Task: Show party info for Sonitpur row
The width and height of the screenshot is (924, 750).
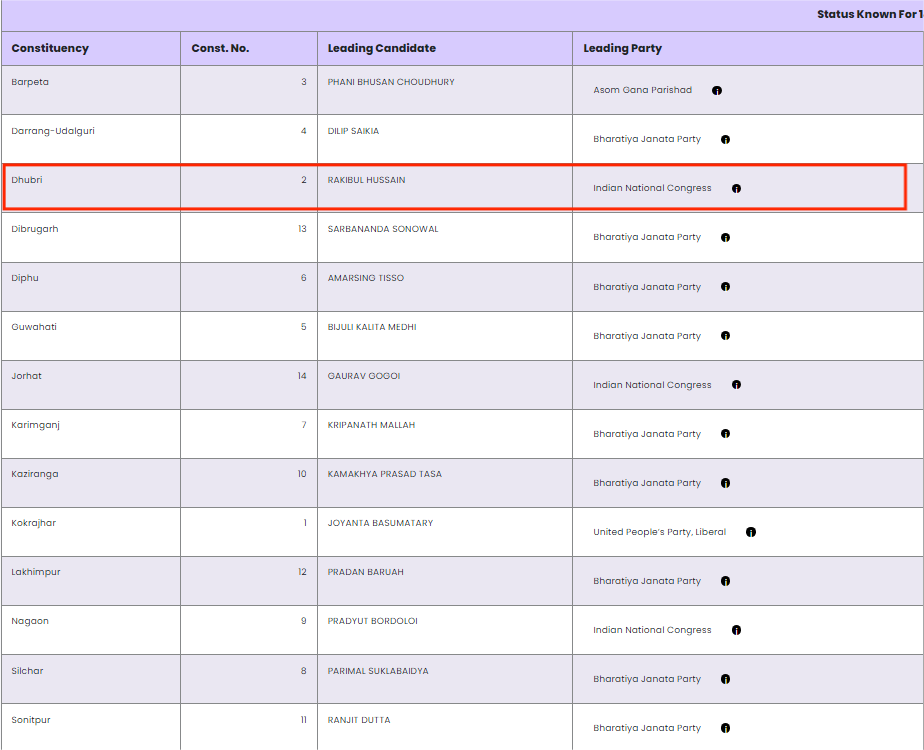Action: point(726,729)
